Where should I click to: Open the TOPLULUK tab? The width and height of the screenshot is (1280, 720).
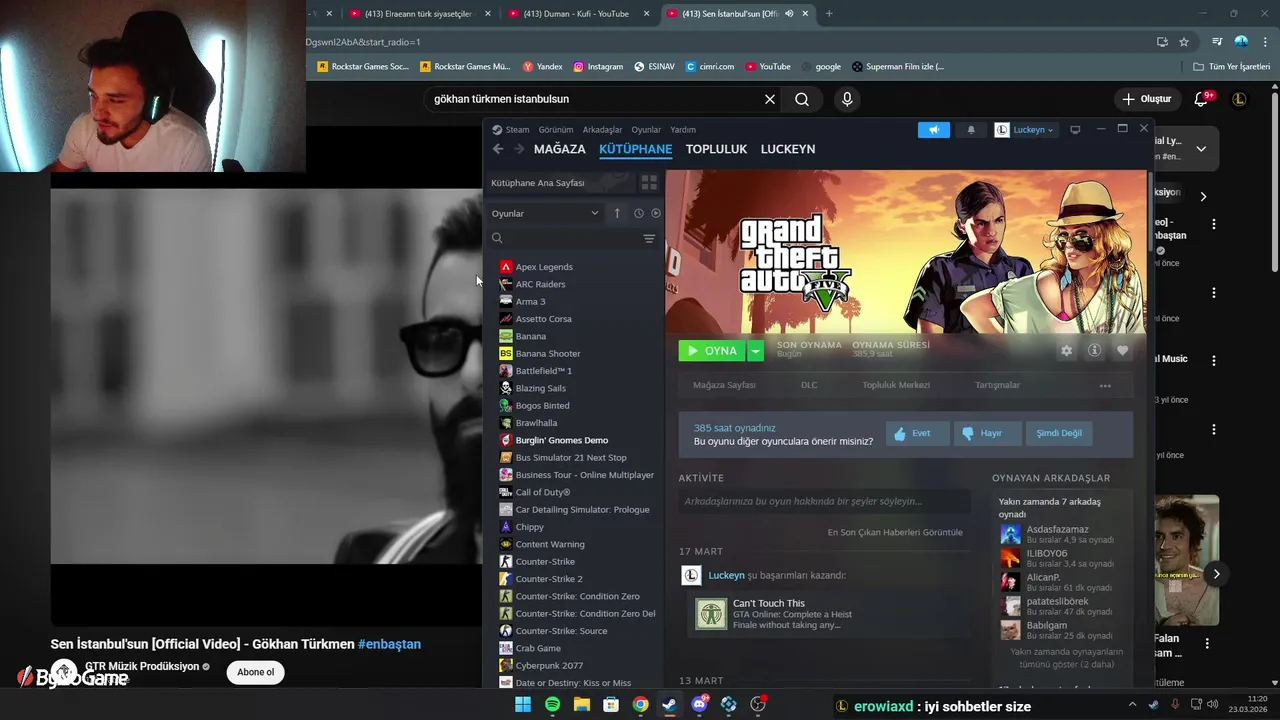716,149
